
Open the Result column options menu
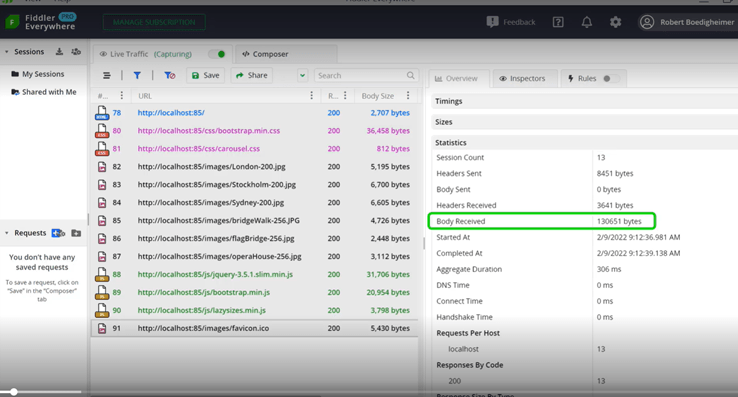[x=345, y=96]
